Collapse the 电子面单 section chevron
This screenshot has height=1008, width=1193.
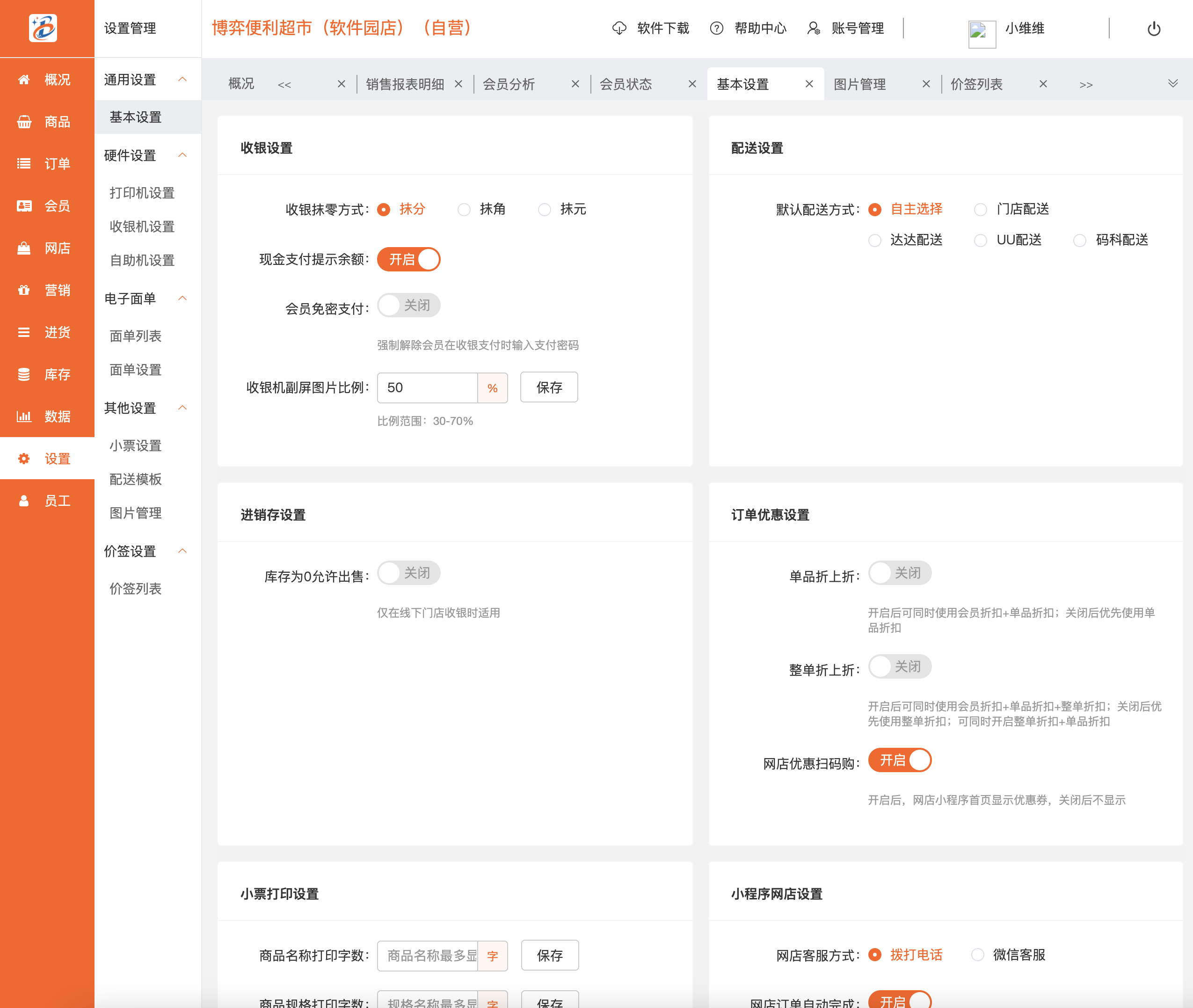183,298
